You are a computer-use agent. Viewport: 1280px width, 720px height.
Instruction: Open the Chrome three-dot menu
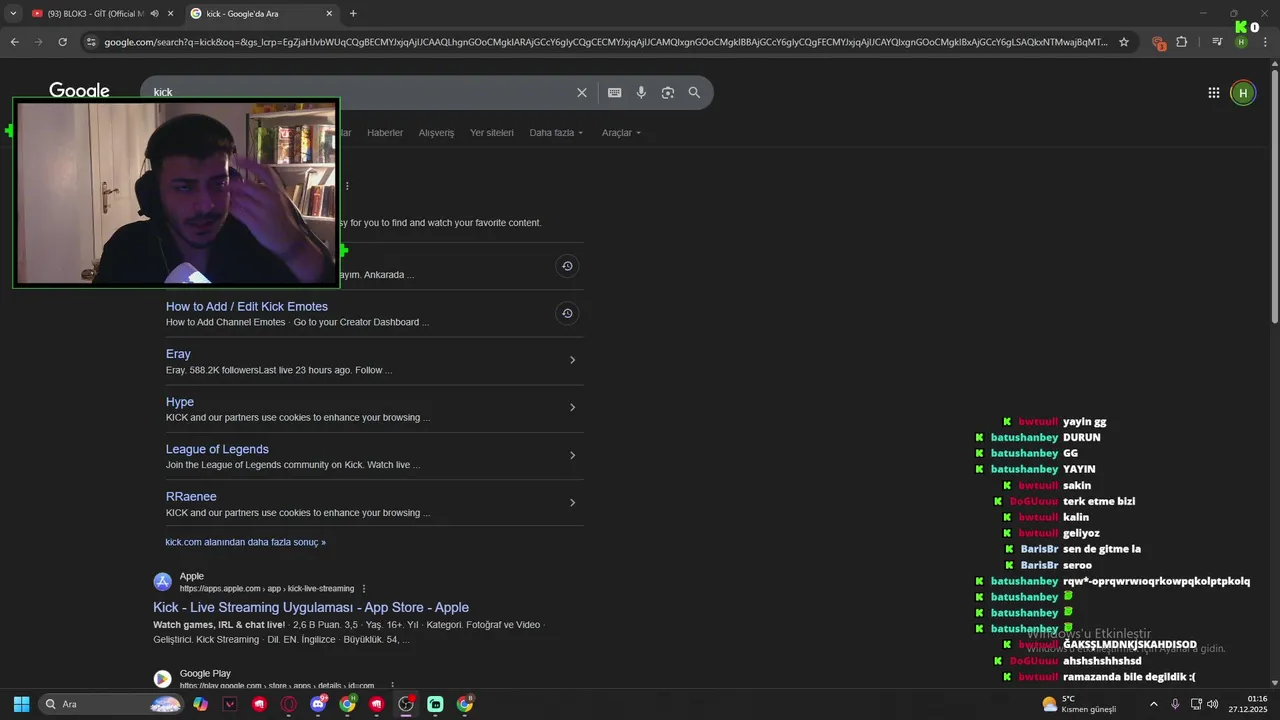[x=1265, y=42]
